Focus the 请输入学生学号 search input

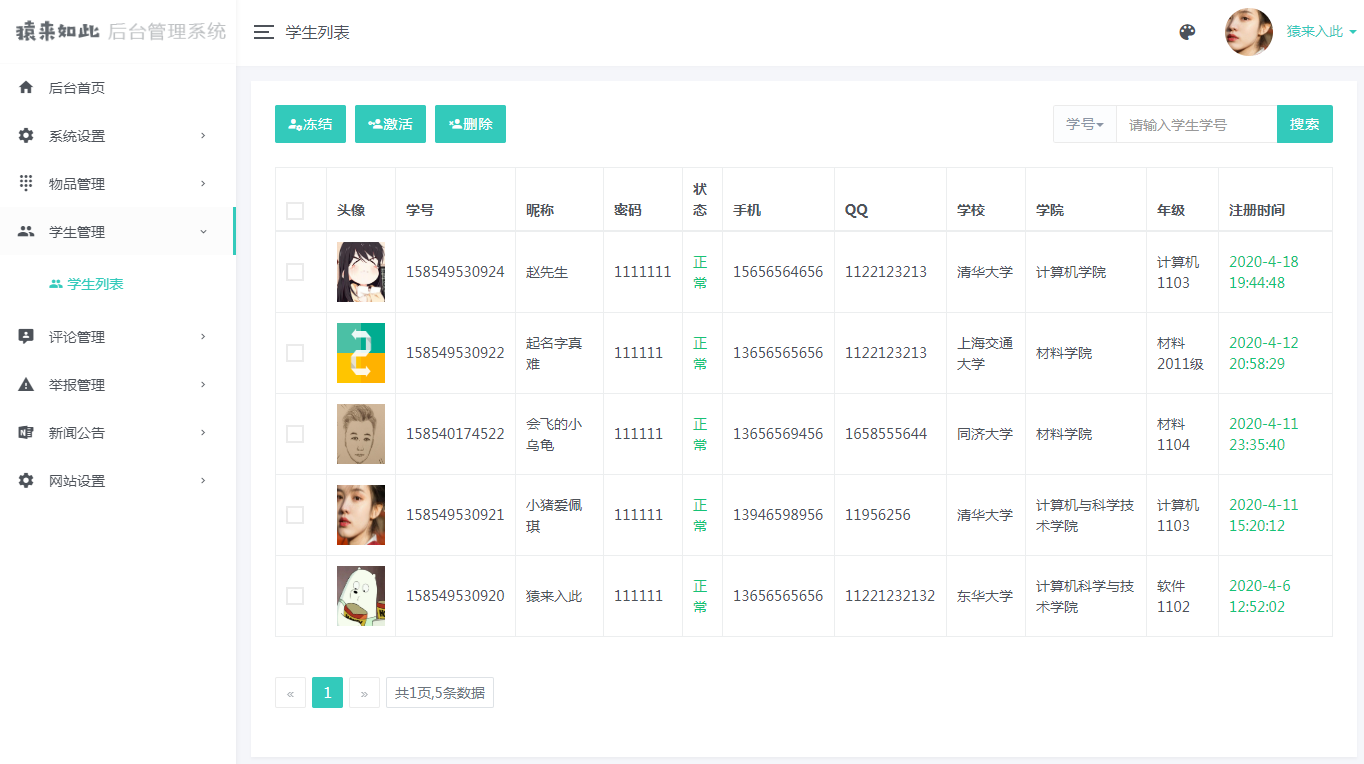[1197, 124]
